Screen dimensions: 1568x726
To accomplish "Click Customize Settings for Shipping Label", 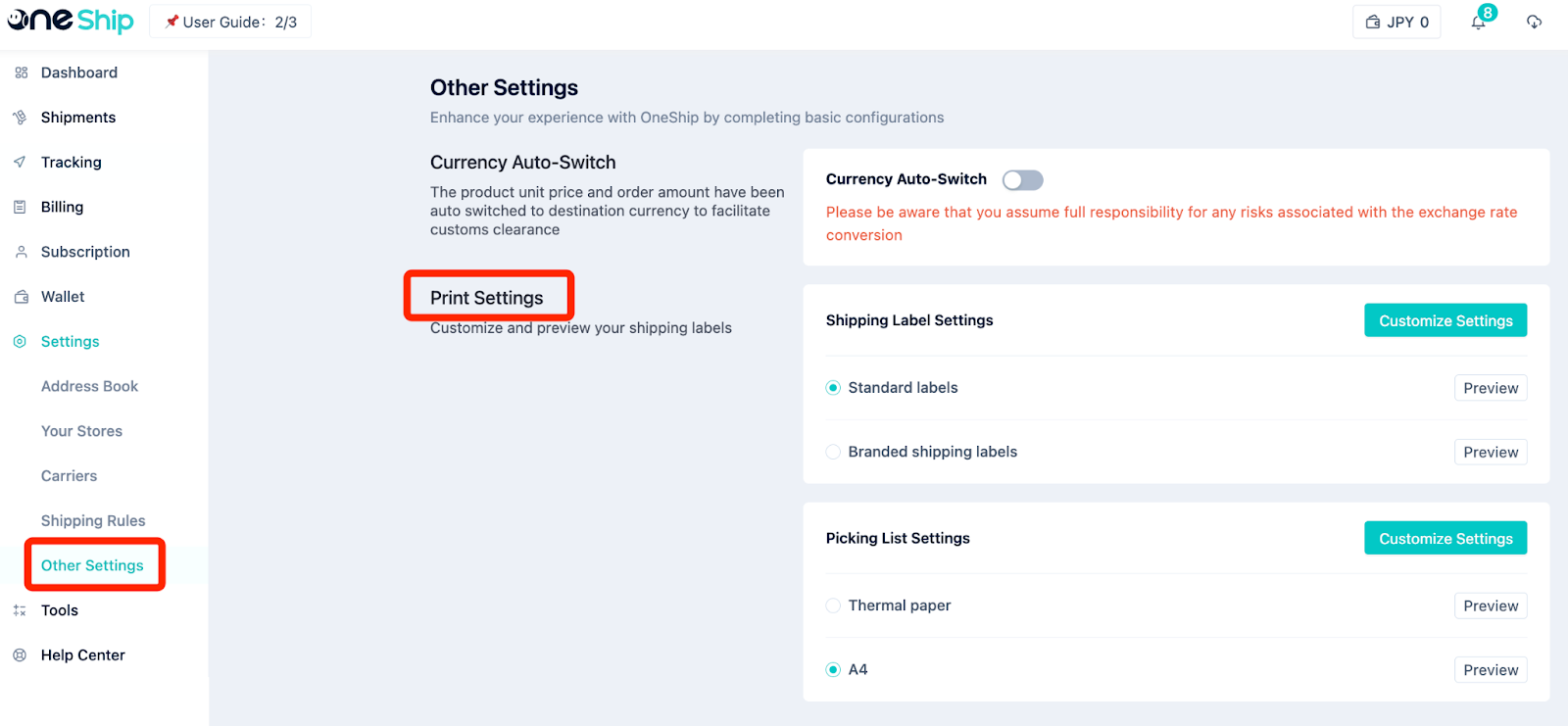I will [x=1445, y=320].
